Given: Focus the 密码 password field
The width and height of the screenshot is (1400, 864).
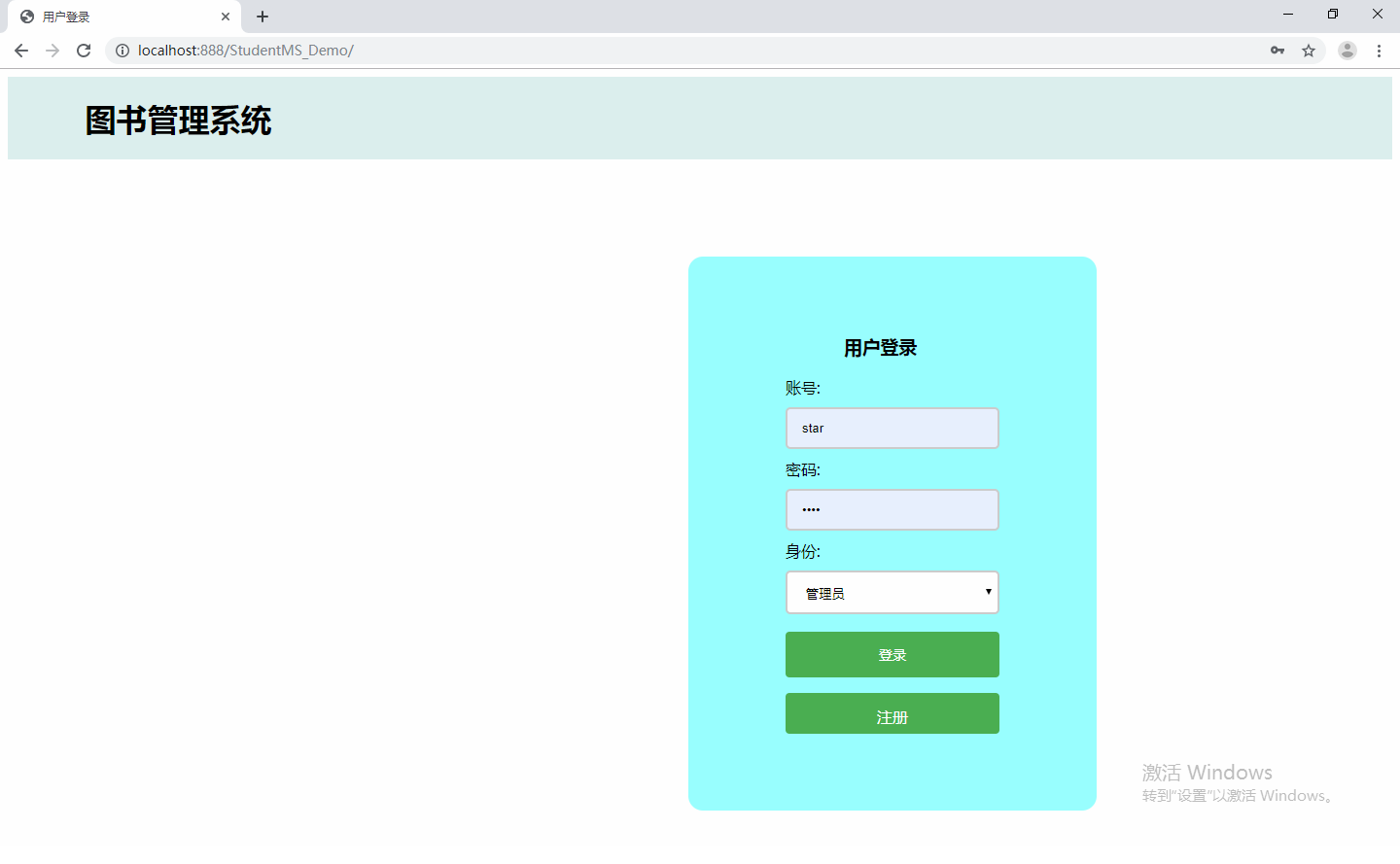Looking at the screenshot, I should pyautogui.click(x=892, y=510).
